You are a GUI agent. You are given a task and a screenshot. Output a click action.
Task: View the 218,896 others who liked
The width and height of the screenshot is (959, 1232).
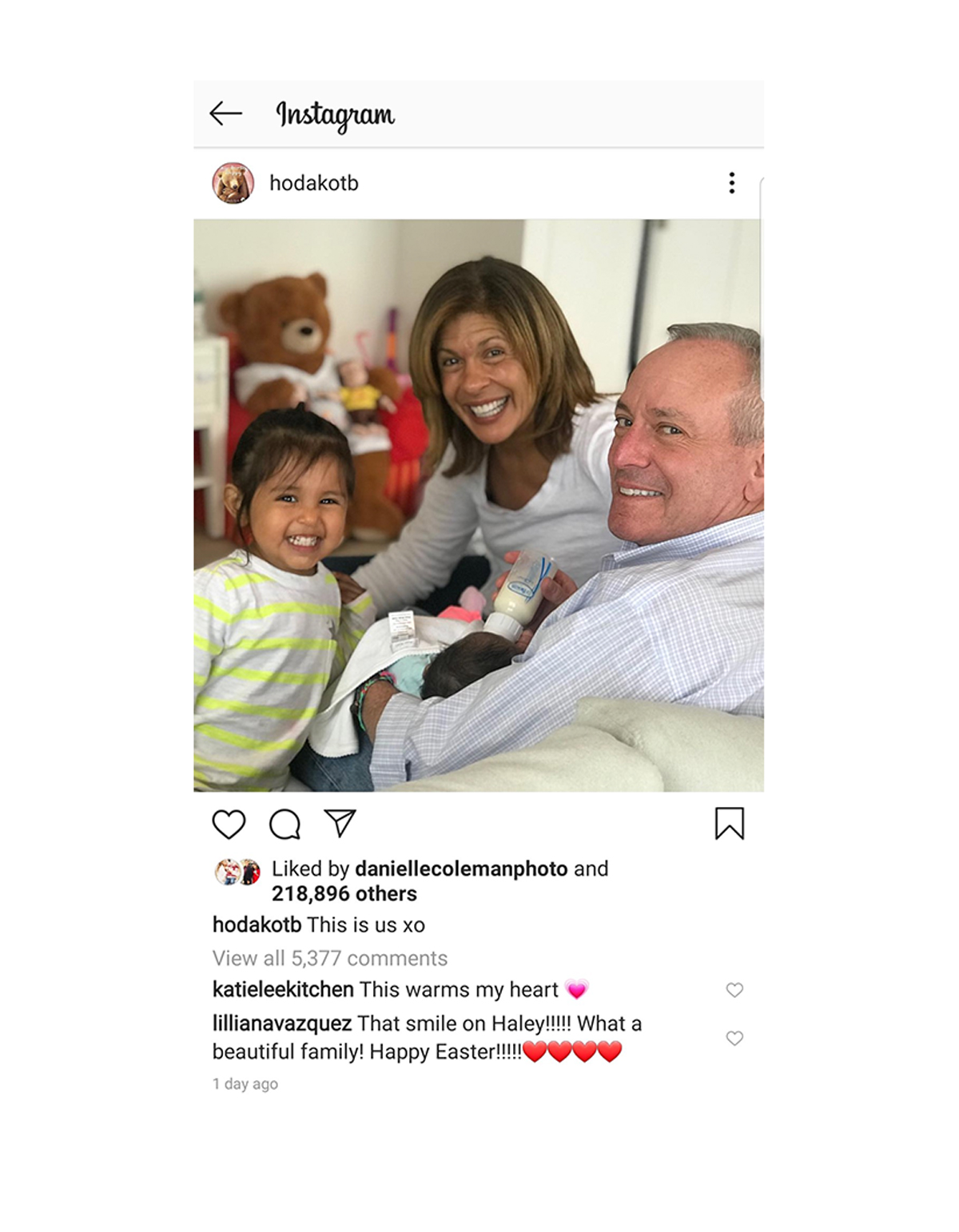pyautogui.click(x=344, y=893)
